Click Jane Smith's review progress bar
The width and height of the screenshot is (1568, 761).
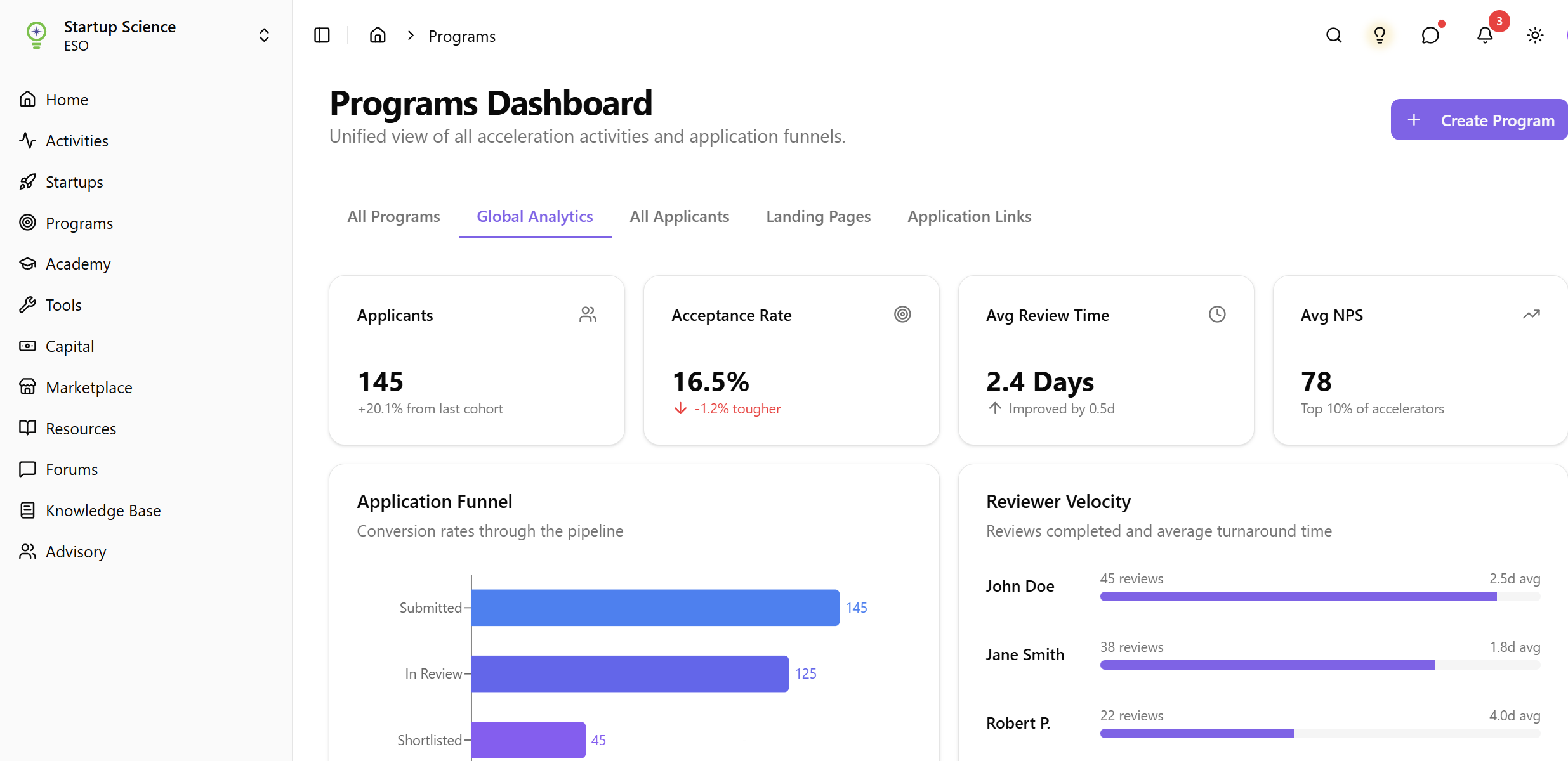(1320, 665)
